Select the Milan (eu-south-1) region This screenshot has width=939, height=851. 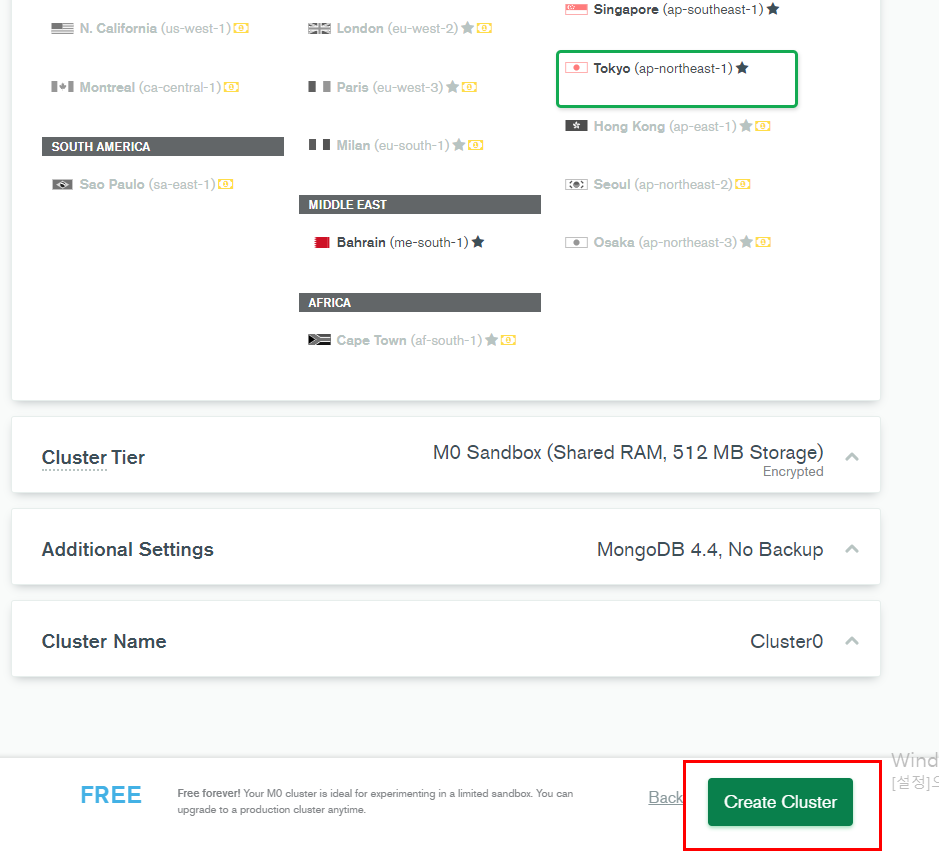(395, 146)
